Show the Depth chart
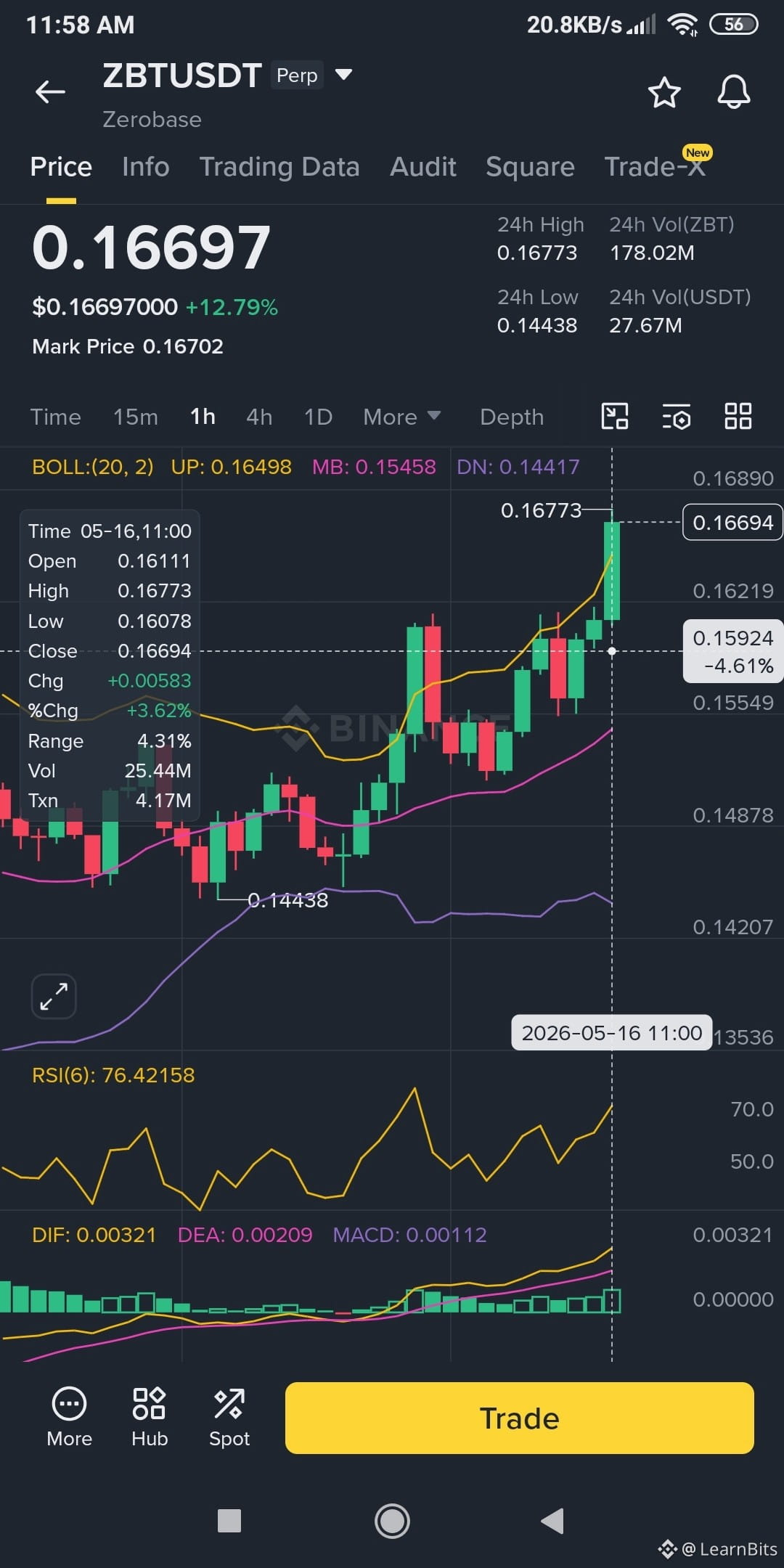This screenshot has height=1568, width=784. (512, 417)
